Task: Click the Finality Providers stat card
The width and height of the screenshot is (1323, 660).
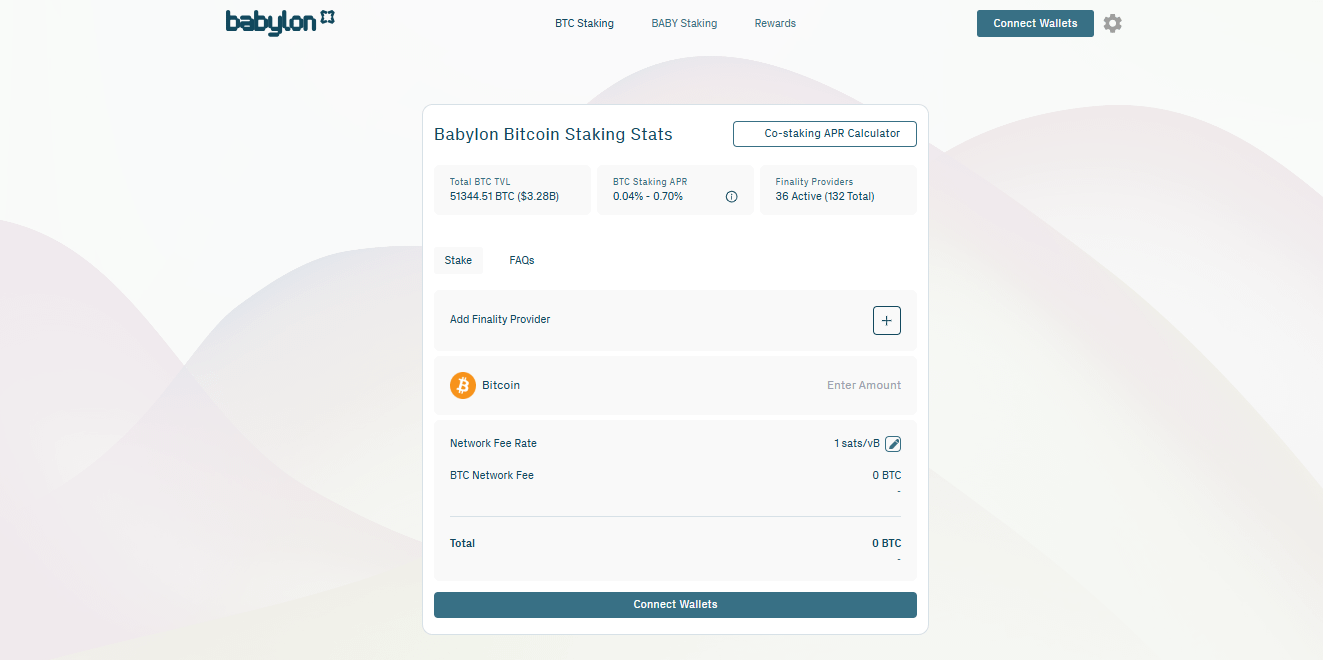Action: pos(838,190)
